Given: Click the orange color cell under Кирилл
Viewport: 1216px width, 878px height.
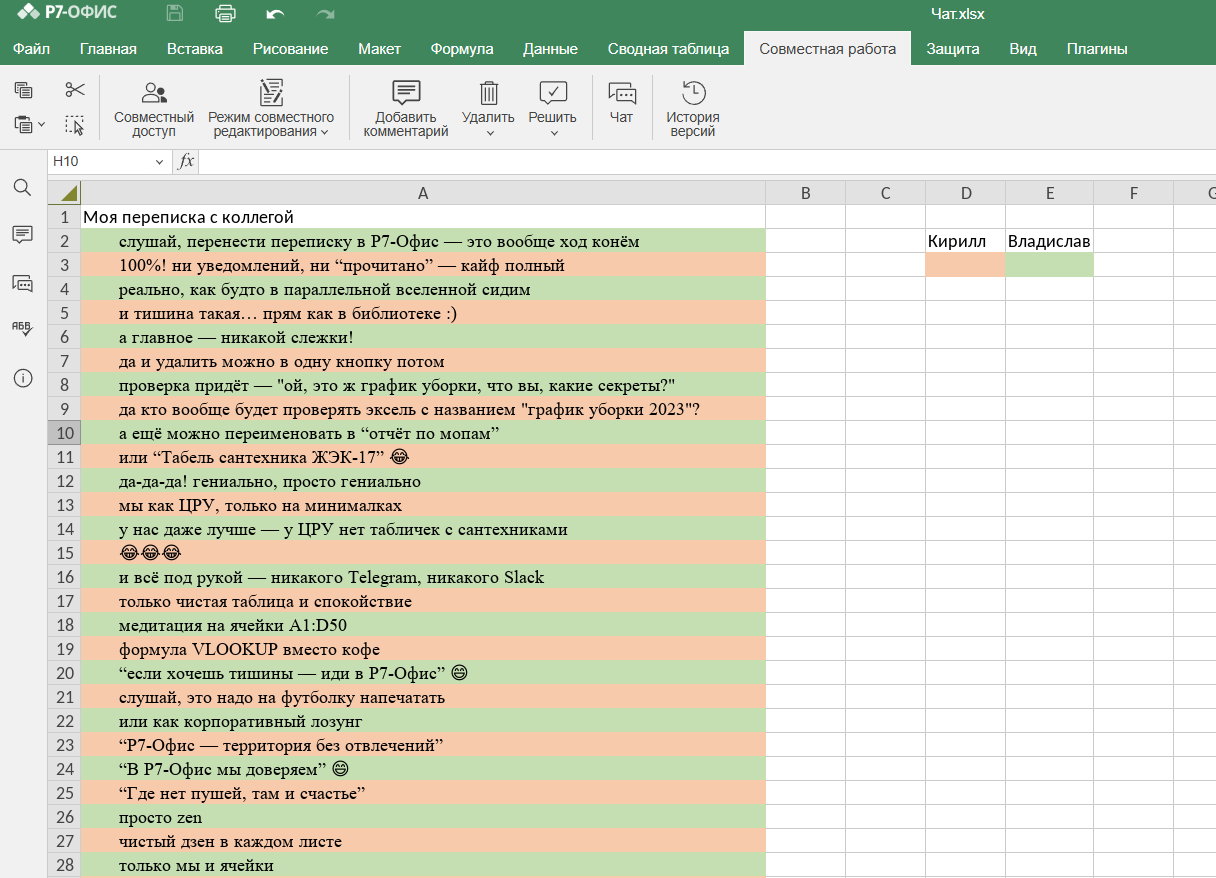Looking at the screenshot, I should (965, 265).
